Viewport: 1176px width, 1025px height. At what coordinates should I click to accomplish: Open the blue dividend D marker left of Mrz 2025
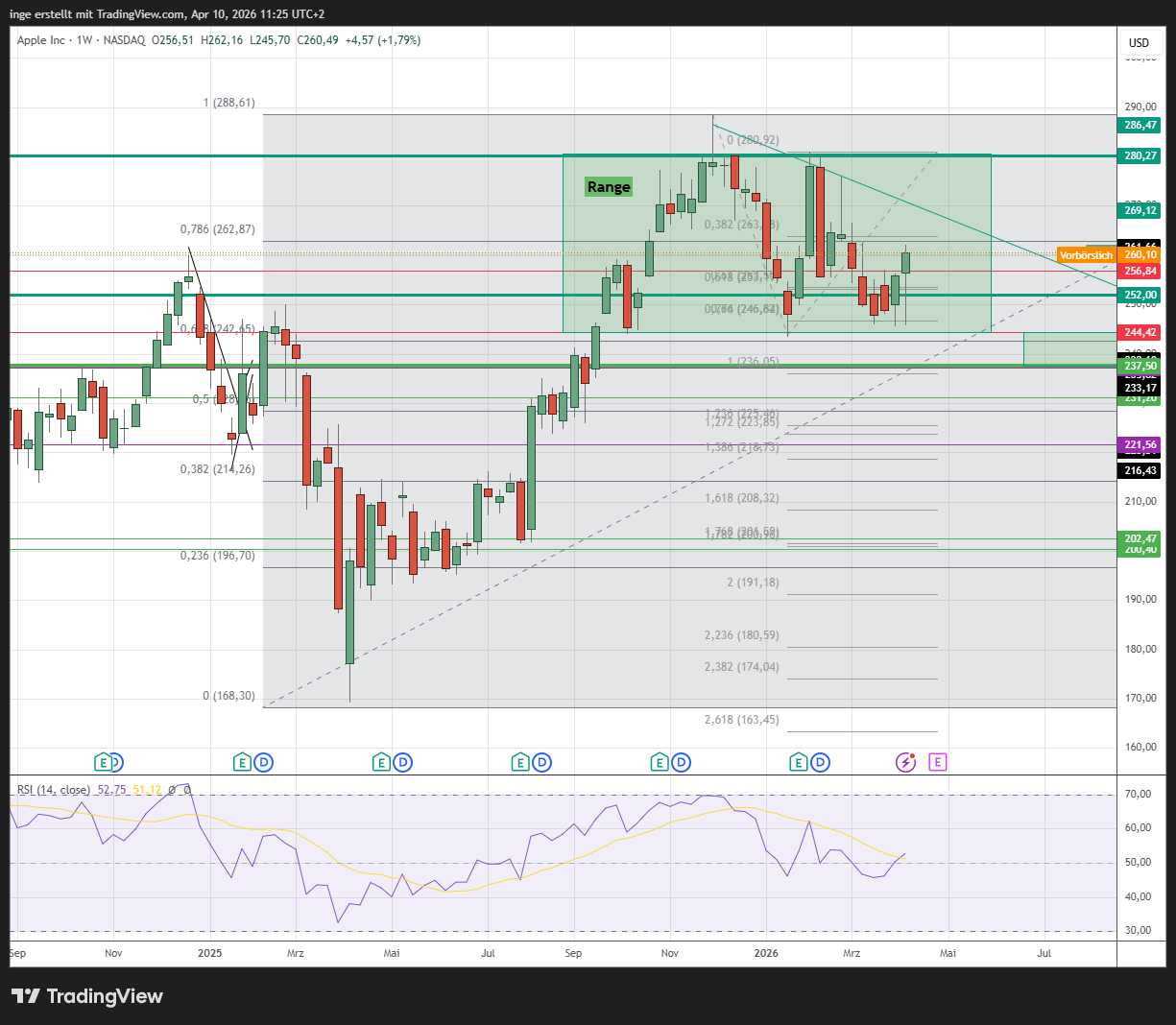tap(264, 763)
